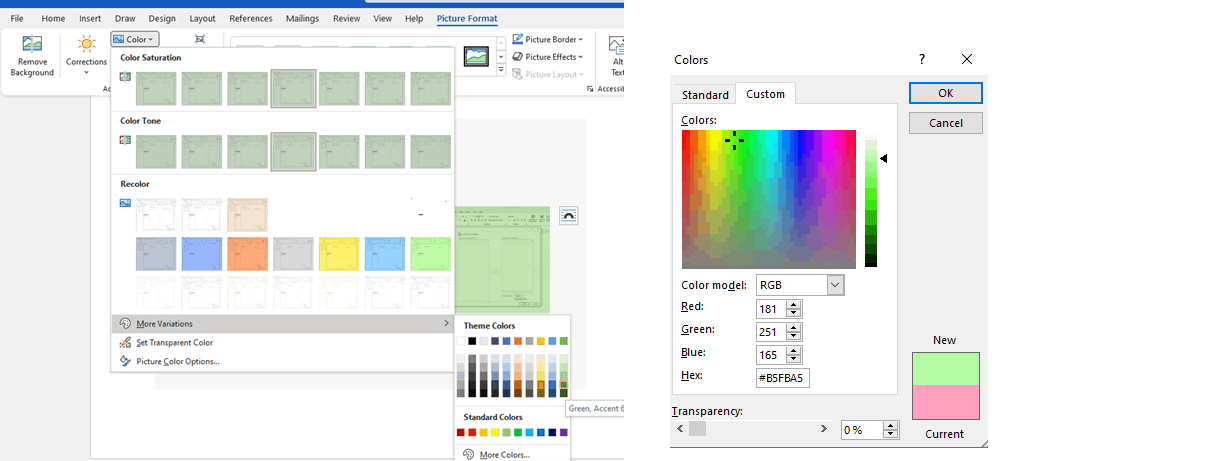Switch to the Insert tab
This screenshot has width=1228, height=461.
pos(90,18)
